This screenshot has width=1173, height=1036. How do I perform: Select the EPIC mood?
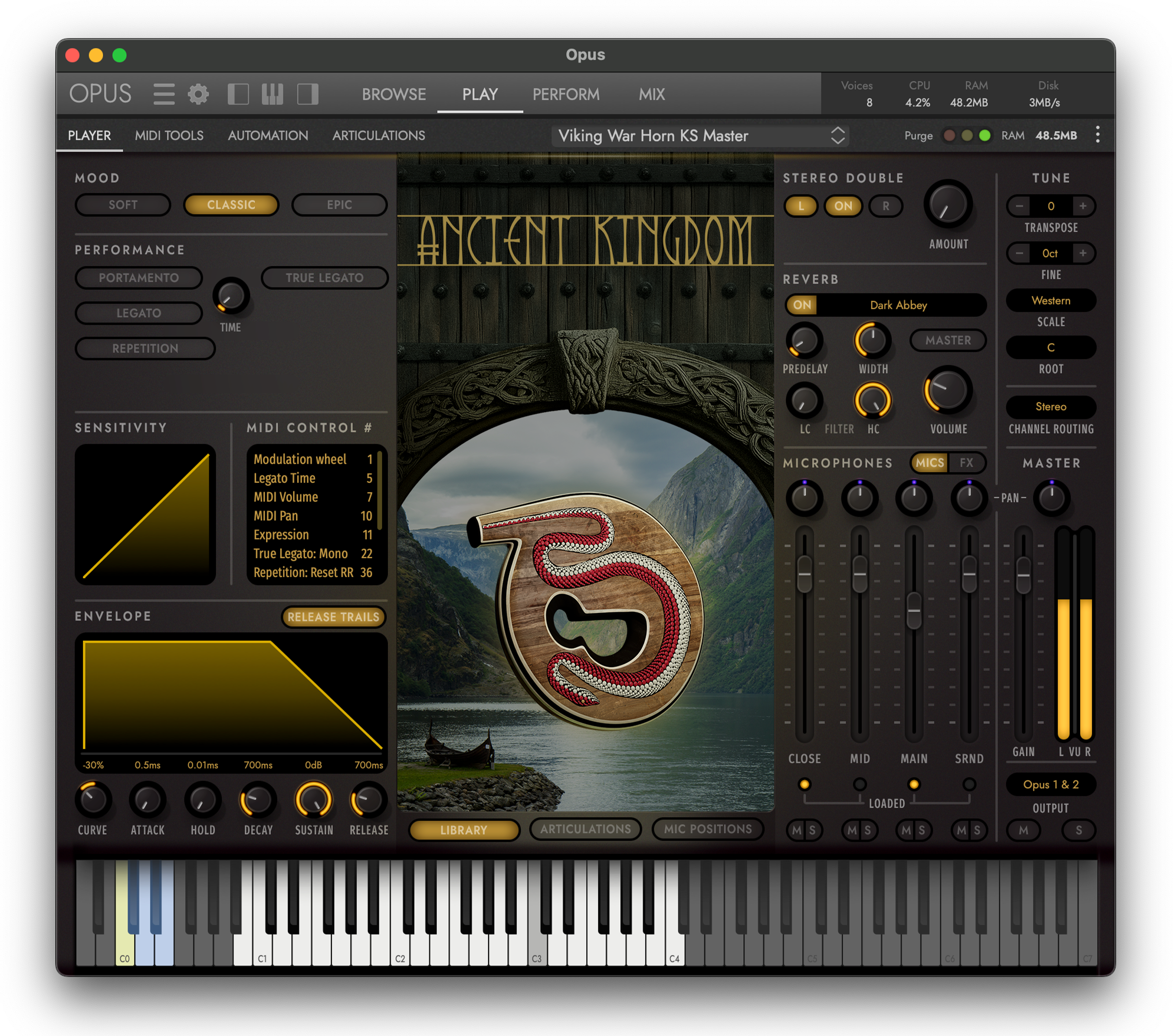339,204
